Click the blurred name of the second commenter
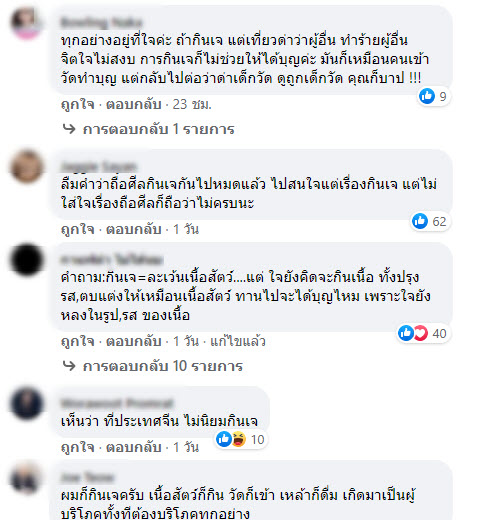The image size is (495, 520). pyautogui.click(x=99, y=166)
